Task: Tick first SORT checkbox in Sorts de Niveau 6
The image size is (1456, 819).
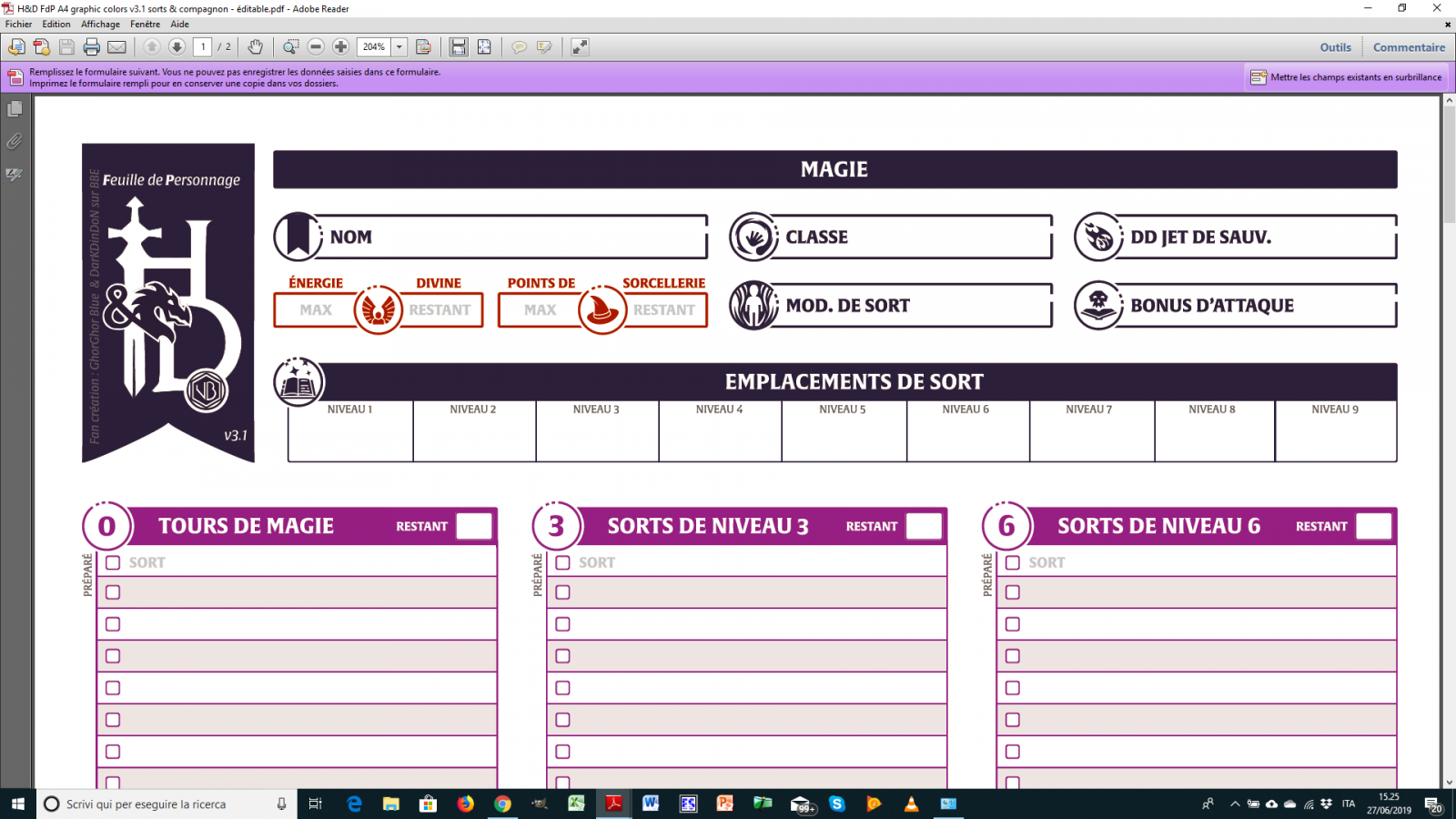Action: click(x=1013, y=563)
